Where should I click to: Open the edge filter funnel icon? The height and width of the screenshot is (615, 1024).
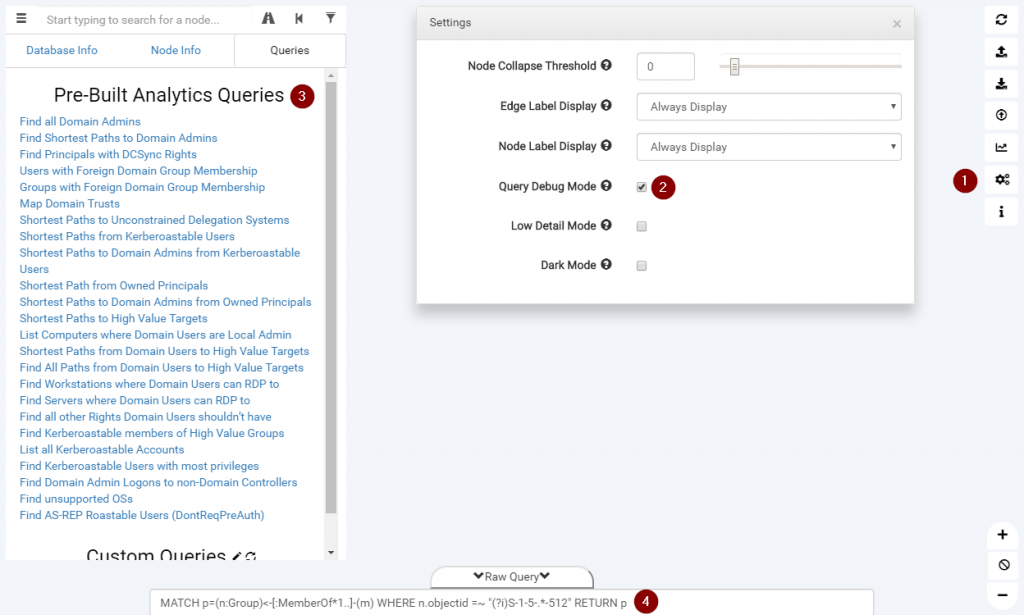click(330, 18)
